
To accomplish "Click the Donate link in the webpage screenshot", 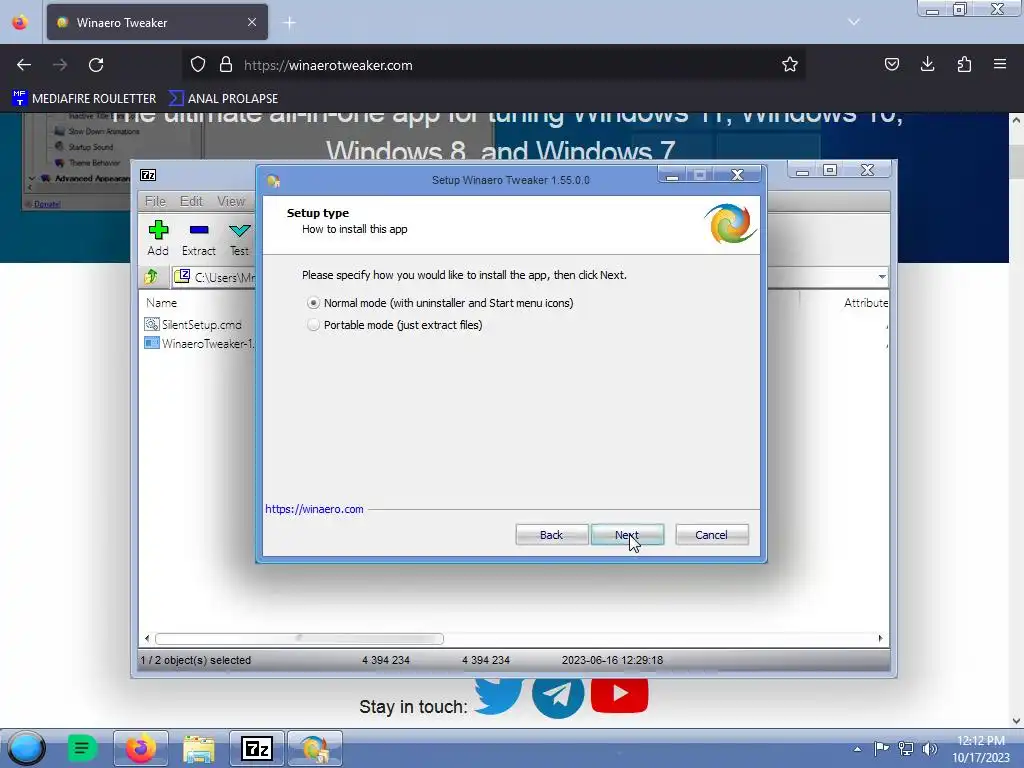I will coord(46,204).
